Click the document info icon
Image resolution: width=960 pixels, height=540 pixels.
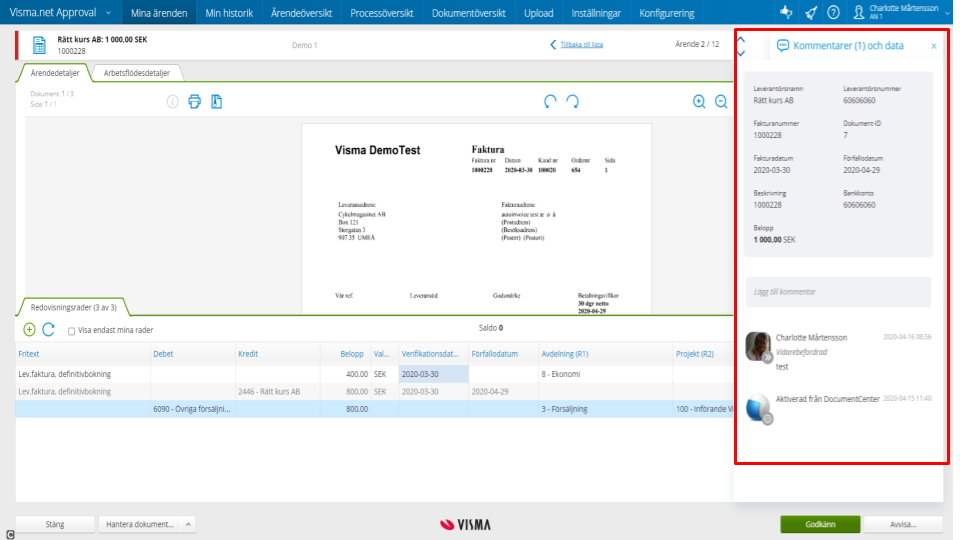(x=173, y=102)
